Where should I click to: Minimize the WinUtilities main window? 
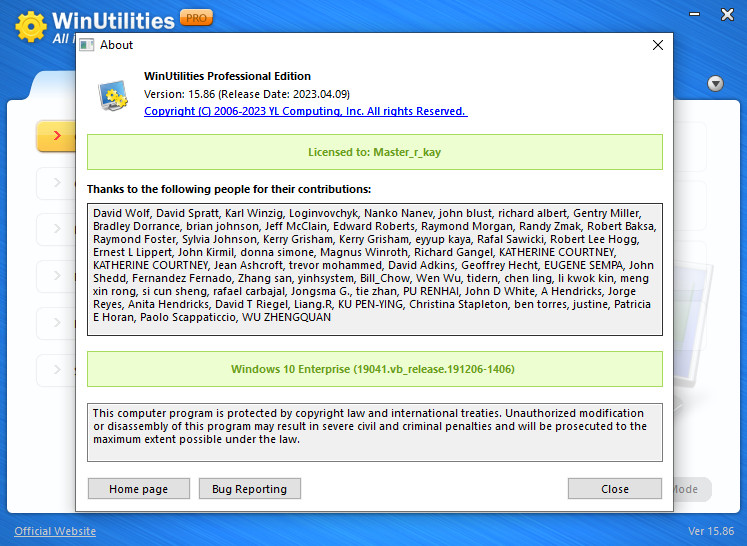695,14
